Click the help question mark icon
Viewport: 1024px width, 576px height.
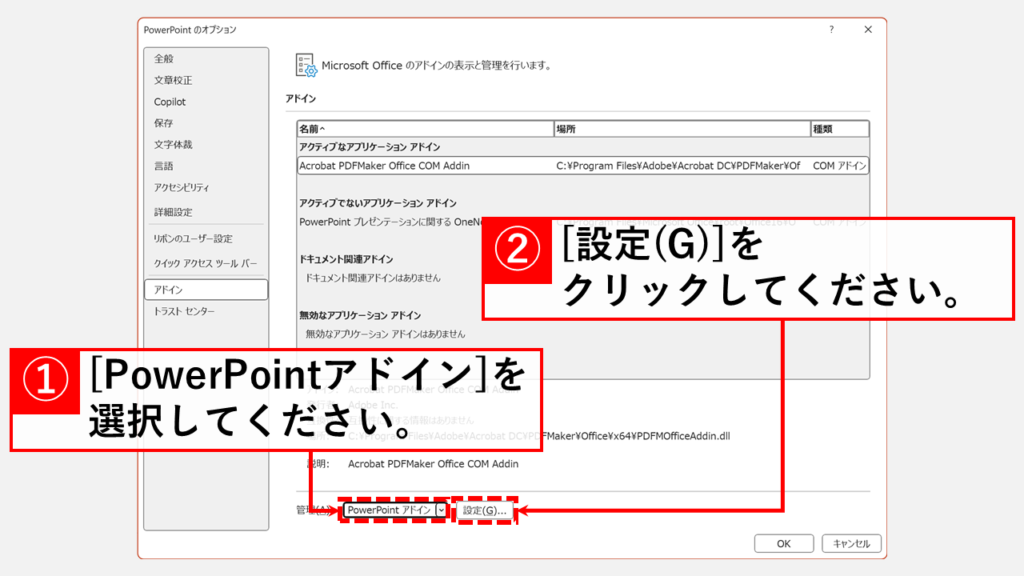831,29
